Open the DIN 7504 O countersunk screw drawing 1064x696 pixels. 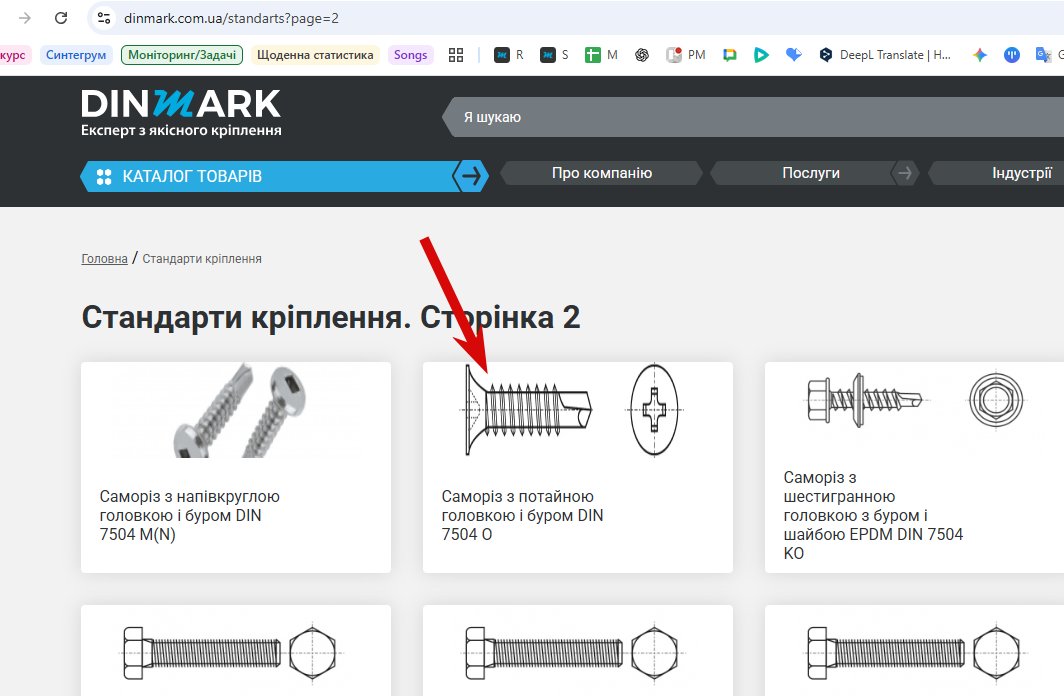tap(571, 410)
